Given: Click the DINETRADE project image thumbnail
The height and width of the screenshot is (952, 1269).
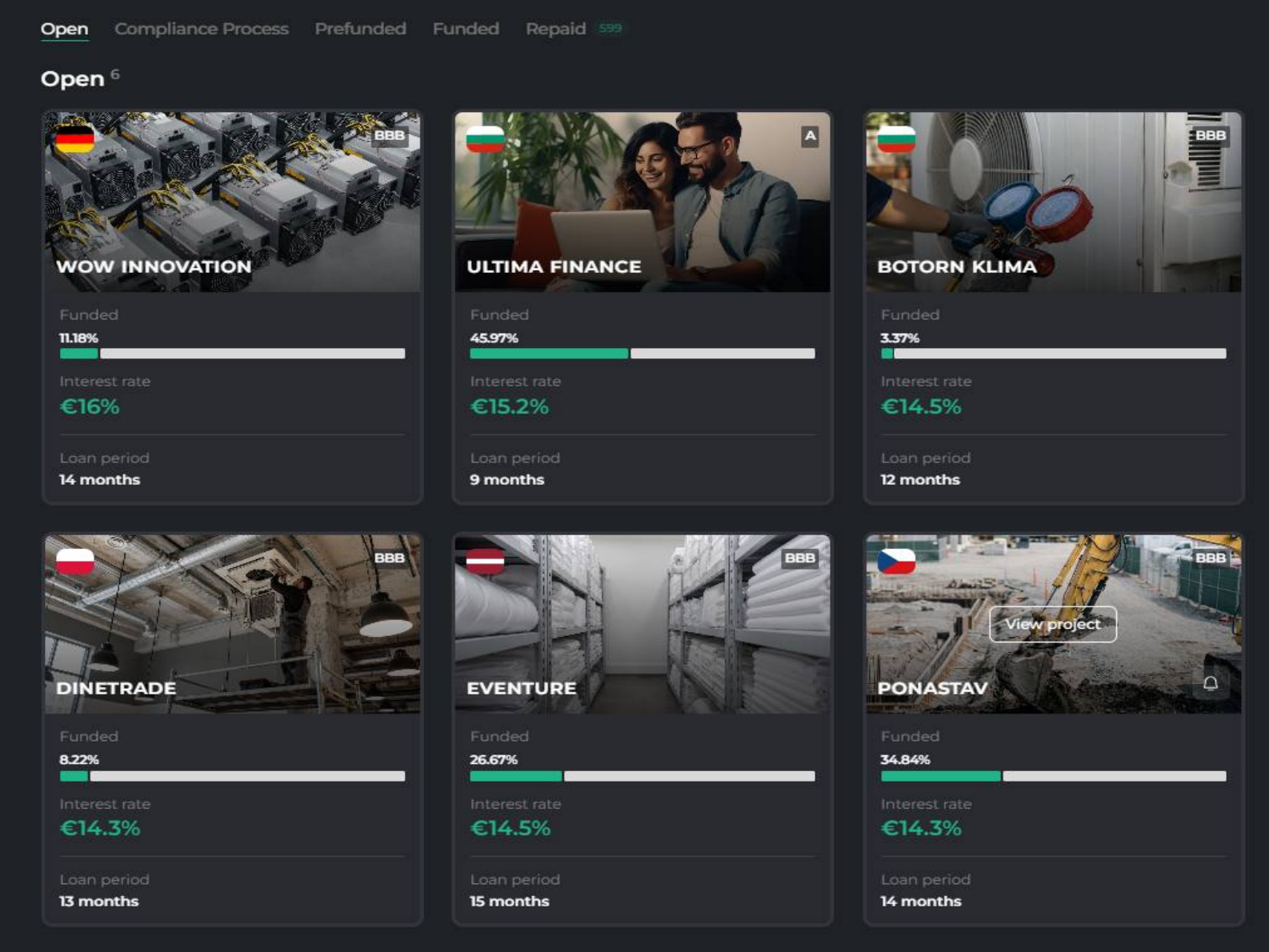Looking at the screenshot, I should click(232, 624).
